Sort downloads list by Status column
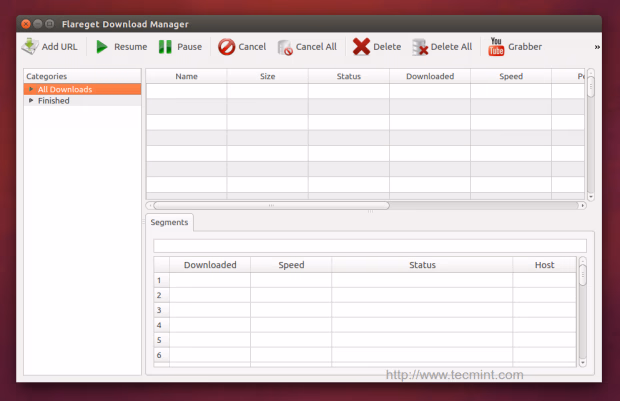The image size is (620, 401). point(349,76)
